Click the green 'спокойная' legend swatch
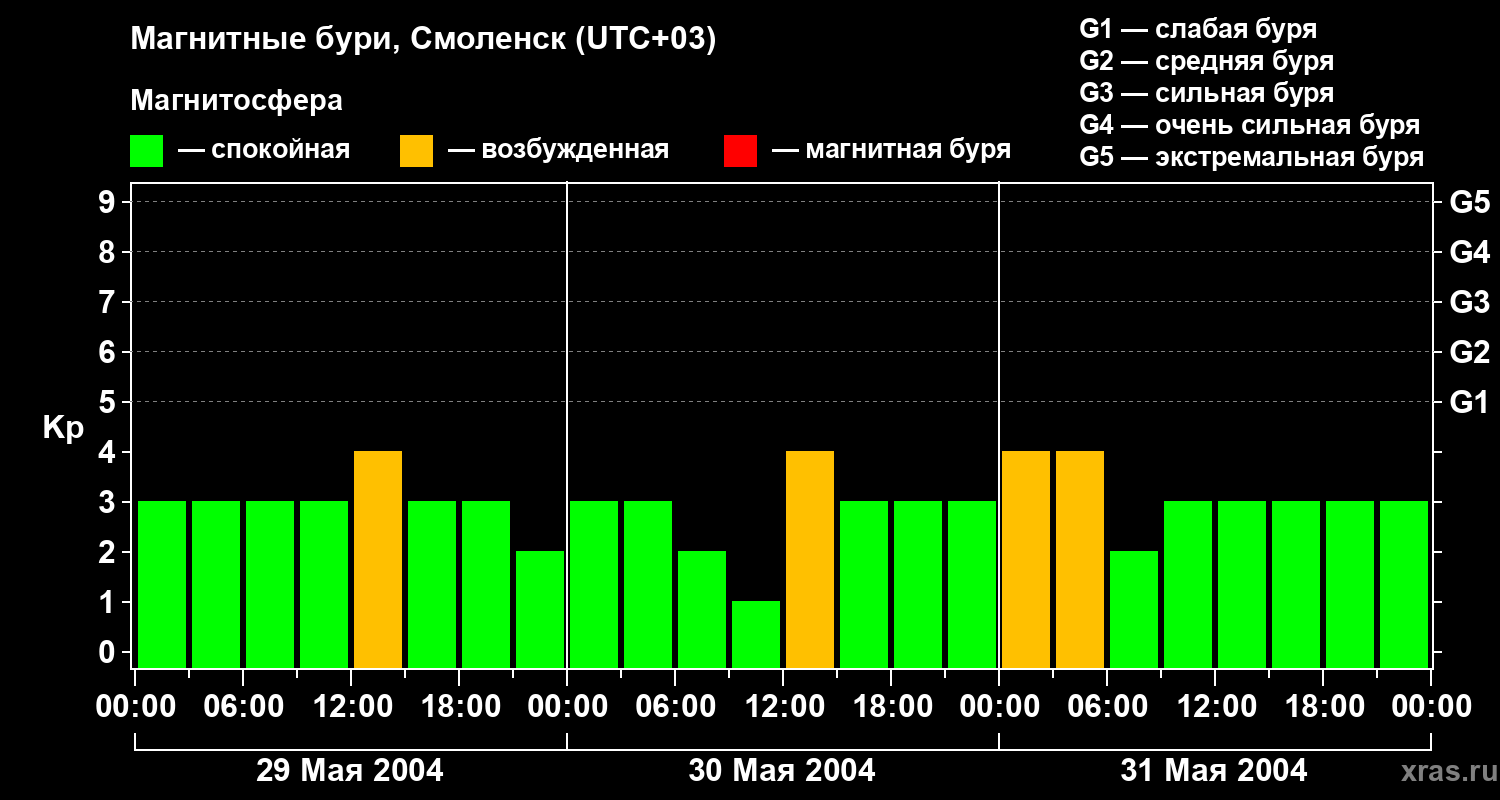Viewport: 1500px width, 800px height. (146, 151)
